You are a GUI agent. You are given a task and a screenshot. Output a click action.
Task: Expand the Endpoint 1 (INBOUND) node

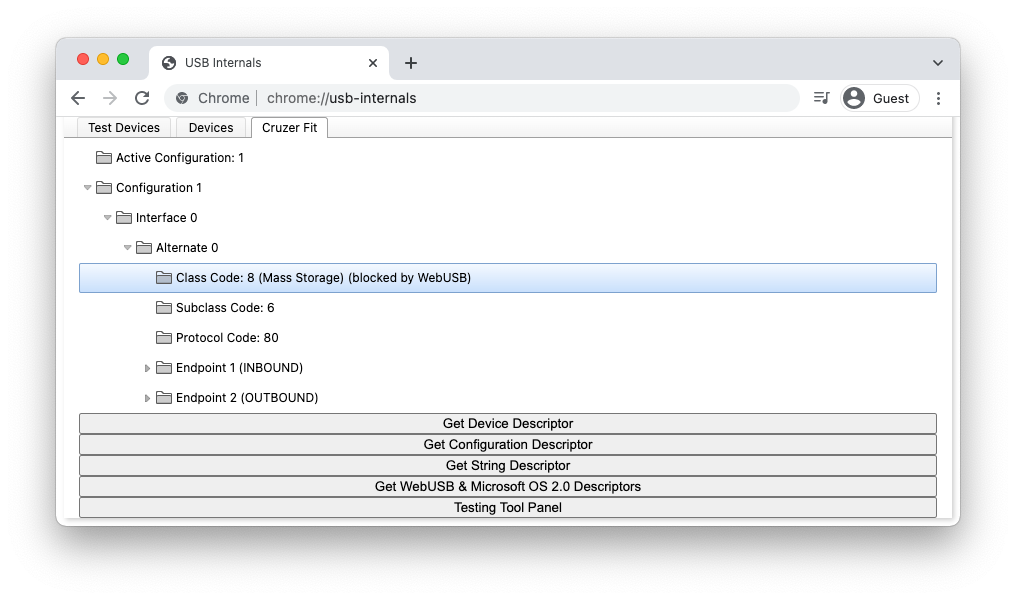pyautogui.click(x=147, y=368)
